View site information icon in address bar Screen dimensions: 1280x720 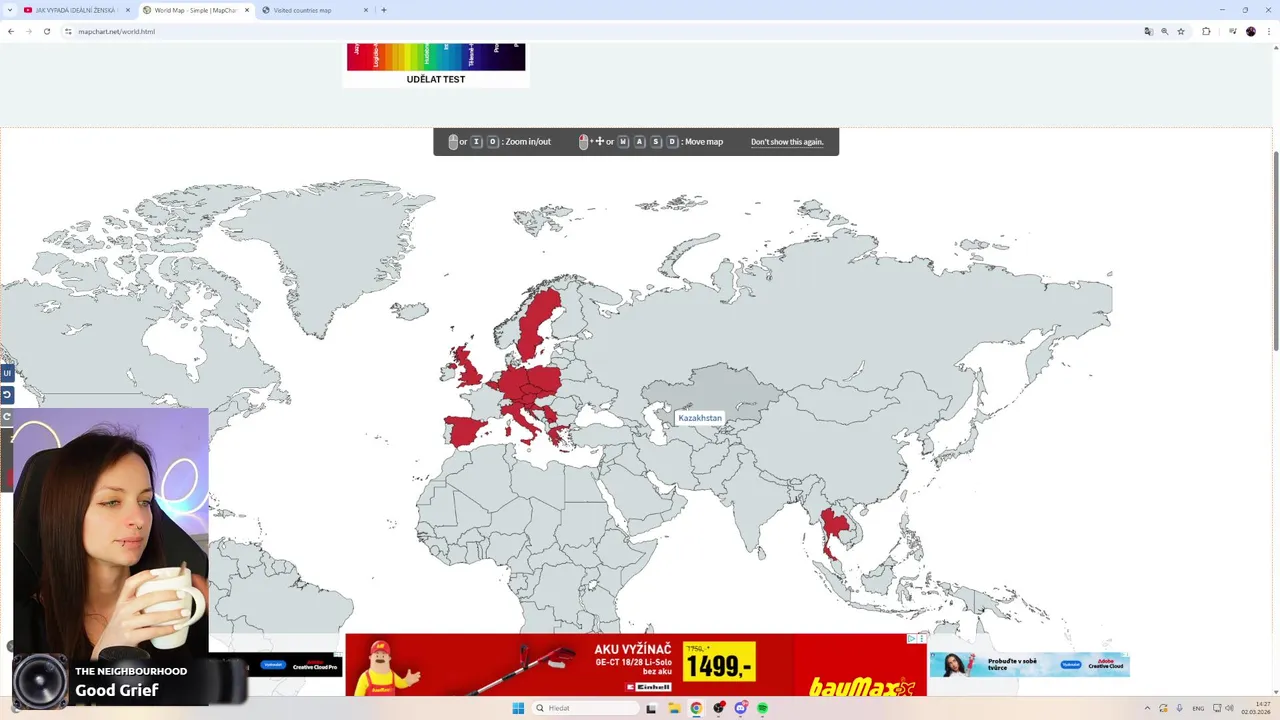69,31
